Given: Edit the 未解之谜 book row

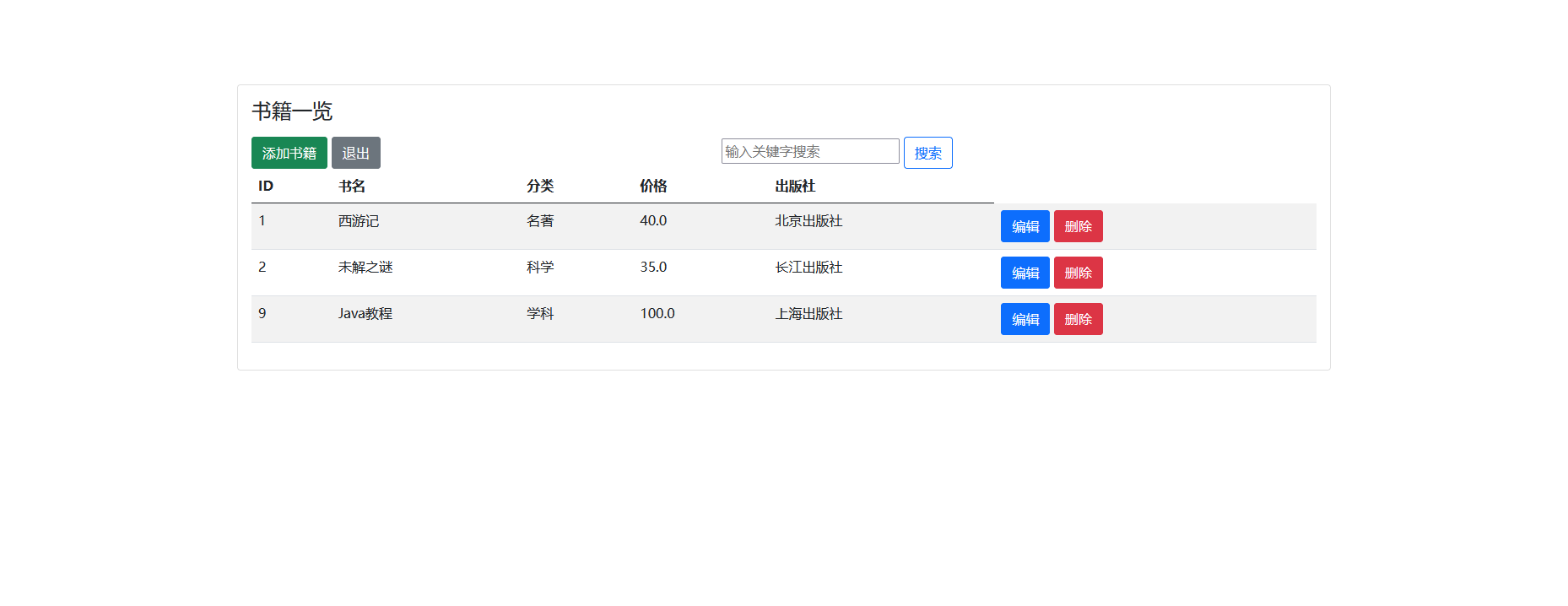Looking at the screenshot, I should [1025, 273].
